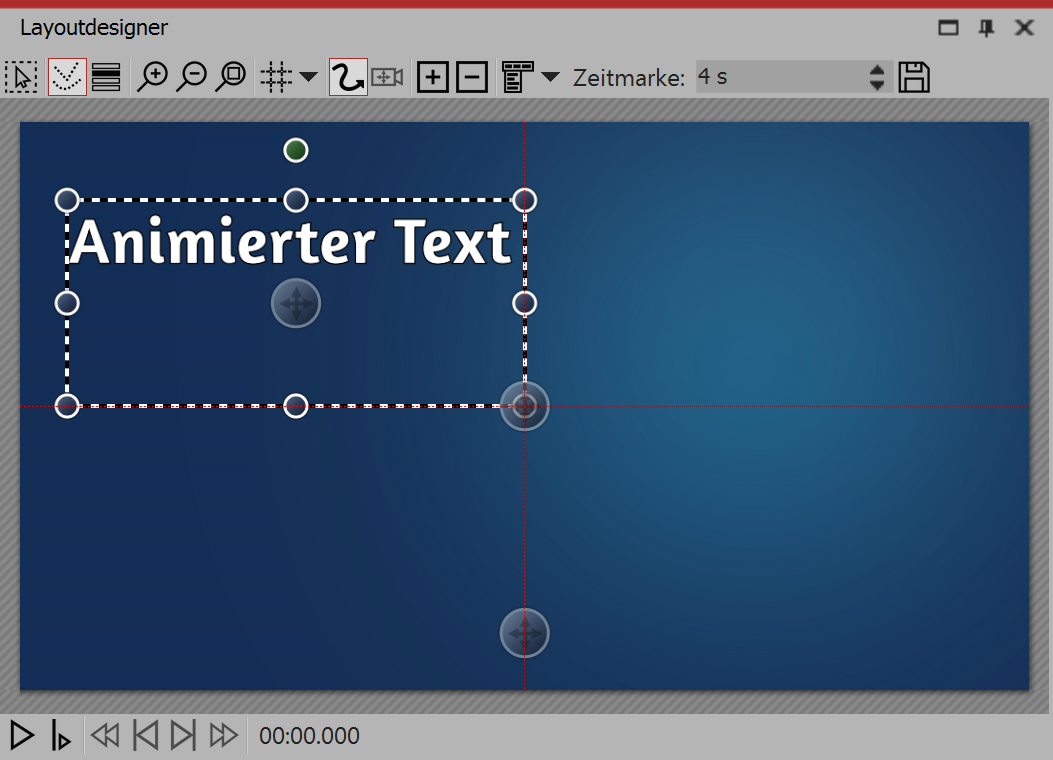The width and height of the screenshot is (1053, 760).
Task: Open the grid options dropdown
Action: click(x=308, y=76)
